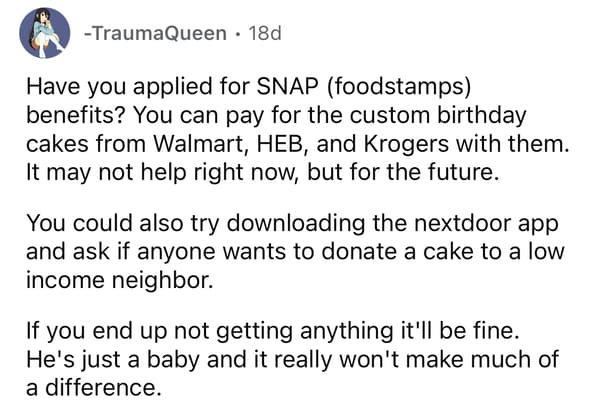Image resolution: width=599 pixels, height=403 pixels.
Task: Click the word SNAP in the comment
Action: click(x=287, y=86)
